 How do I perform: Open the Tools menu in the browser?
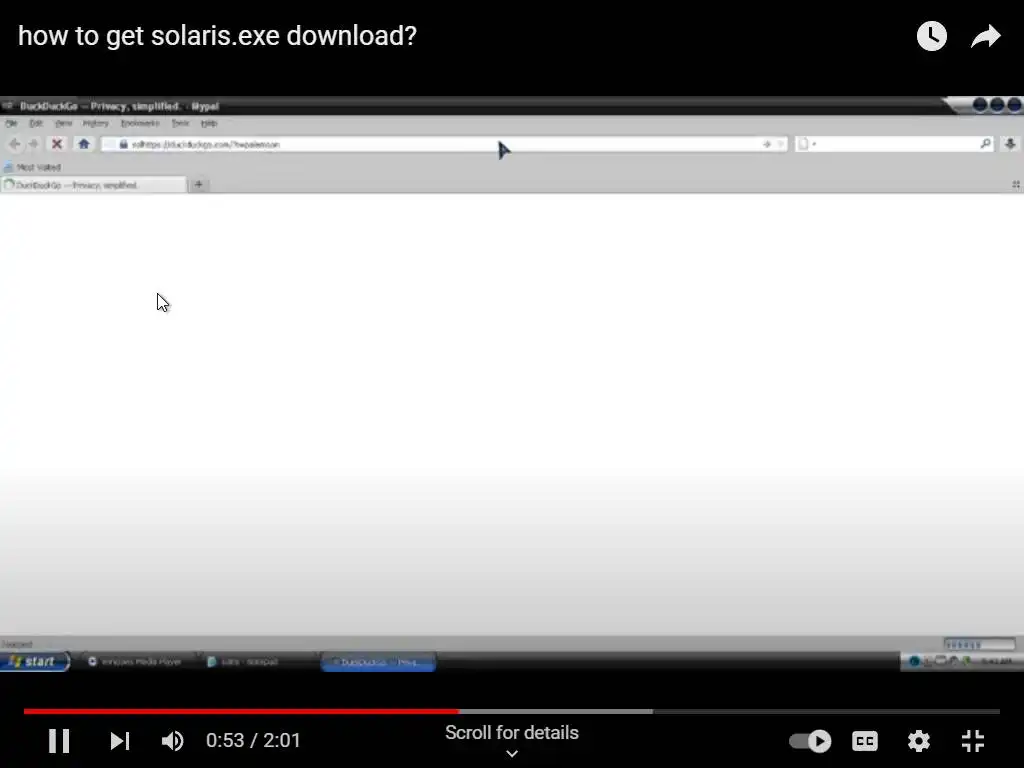pos(180,123)
